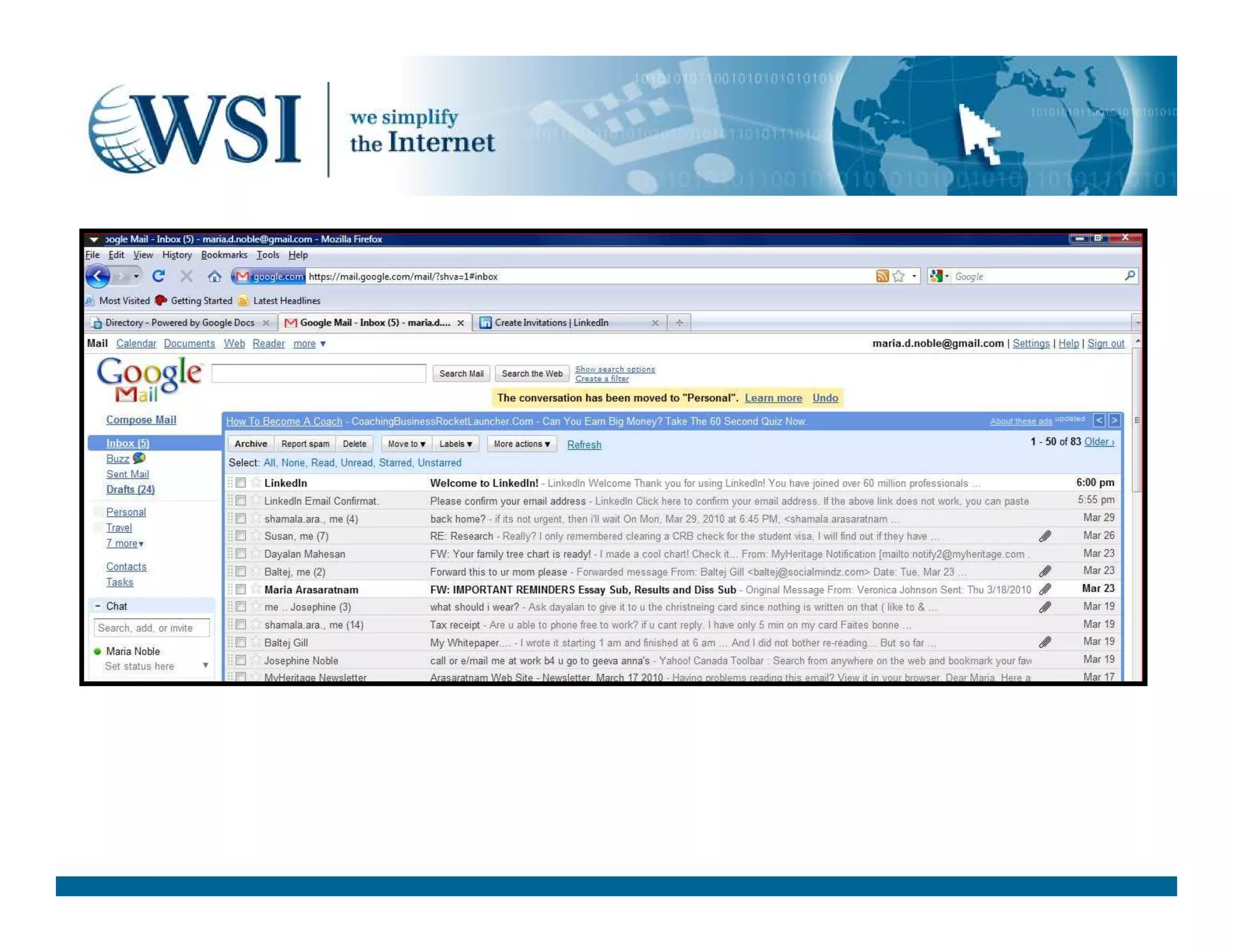Image resolution: width=1233 pixels, height=952 pixels.
Task: Check the LinkedIn email checkbox
Action: pyautogui.click(x=241, y=483)
